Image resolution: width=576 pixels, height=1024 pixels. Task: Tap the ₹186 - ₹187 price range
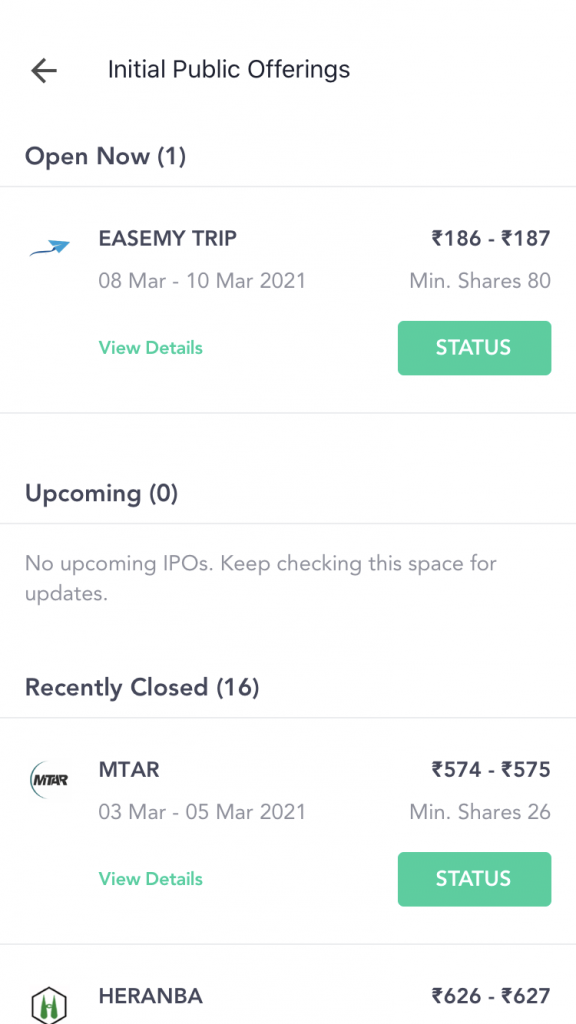[x=490, y=238]
